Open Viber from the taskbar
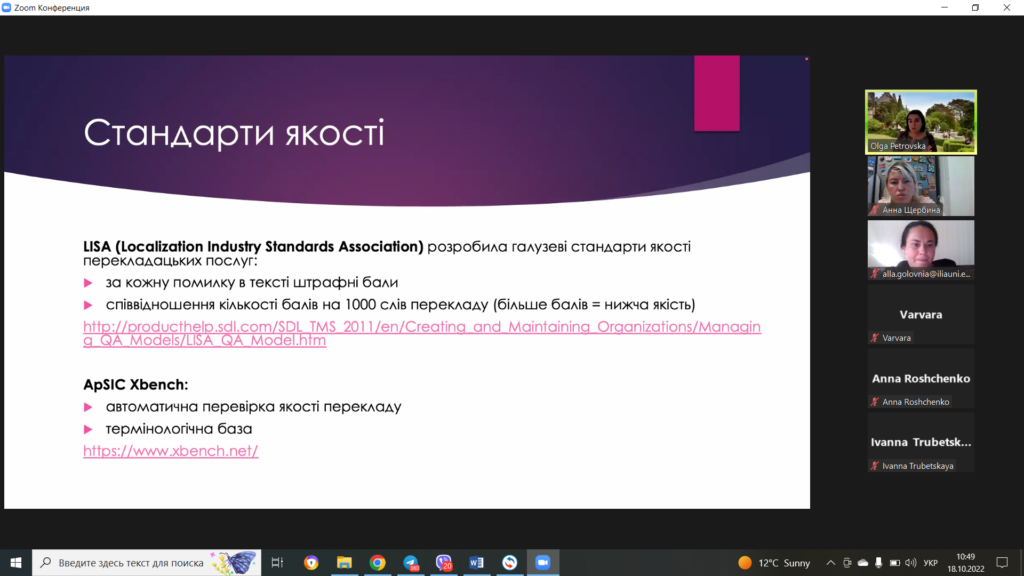The image size is (1024, 576). tap(443, 563)
